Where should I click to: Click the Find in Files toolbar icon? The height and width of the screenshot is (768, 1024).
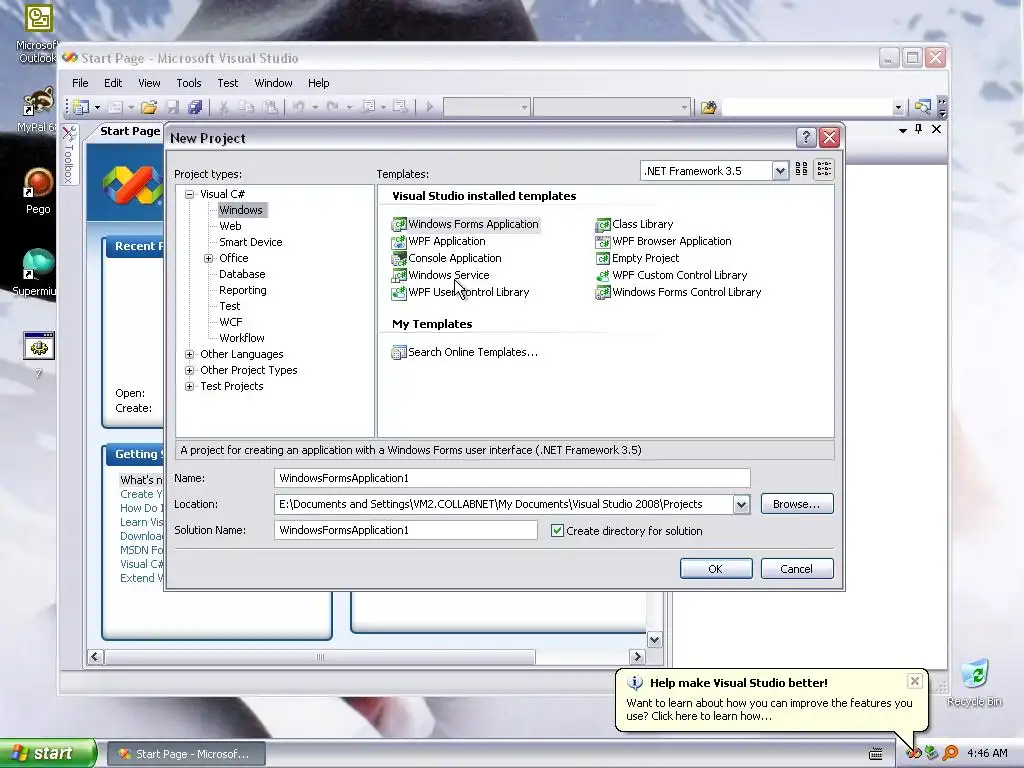pos(709,107)
